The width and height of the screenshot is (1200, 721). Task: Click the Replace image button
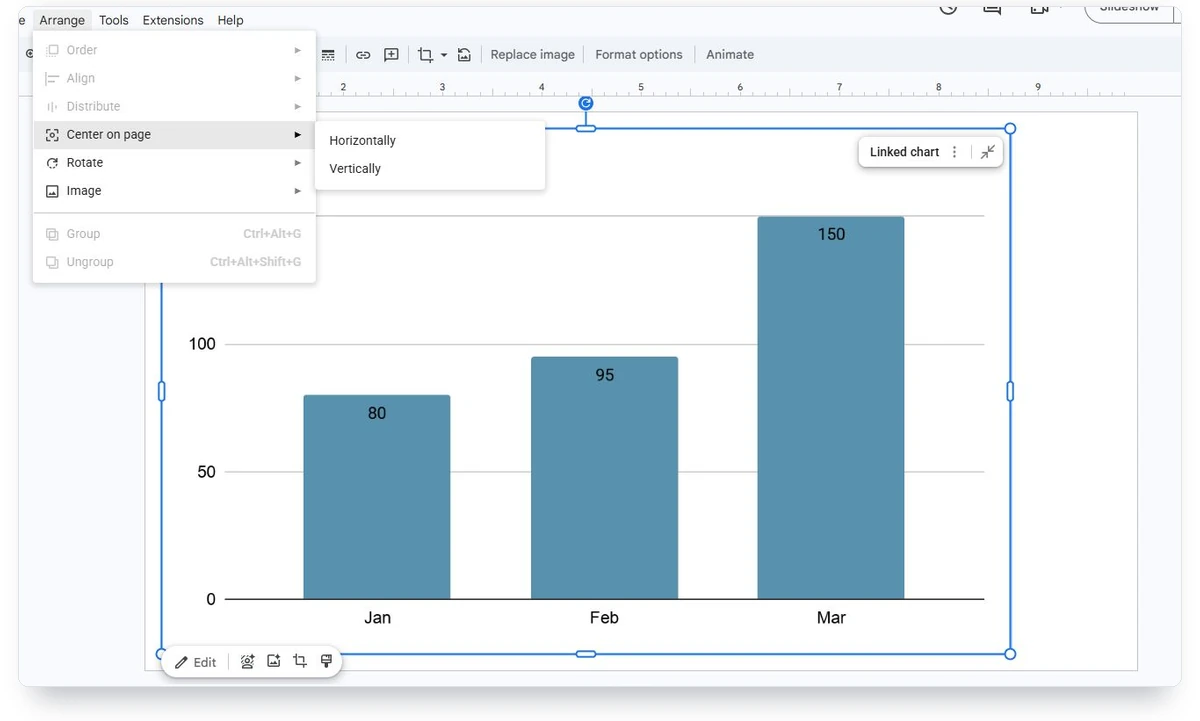click(x=533, y=55)
